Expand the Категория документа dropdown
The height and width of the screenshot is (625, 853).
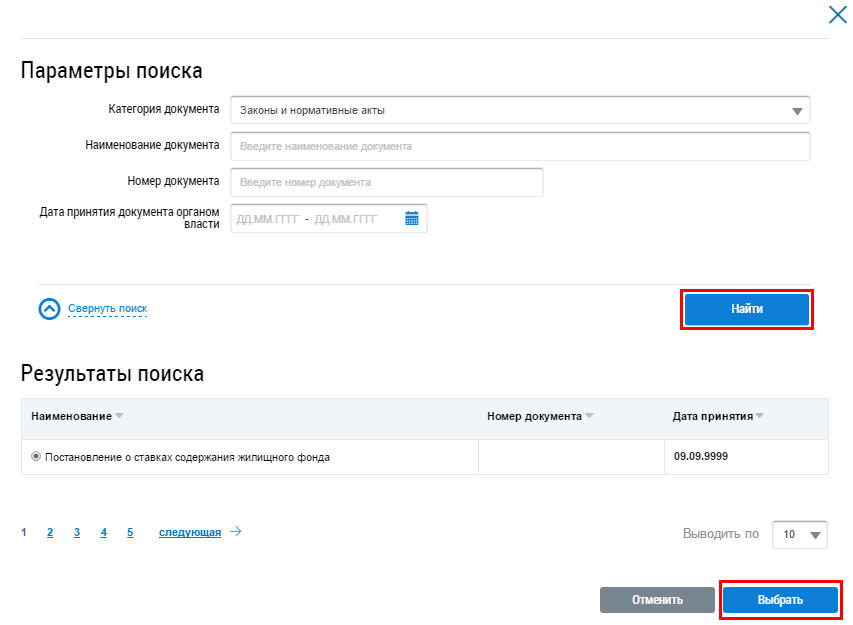click(x=797, y=111)
